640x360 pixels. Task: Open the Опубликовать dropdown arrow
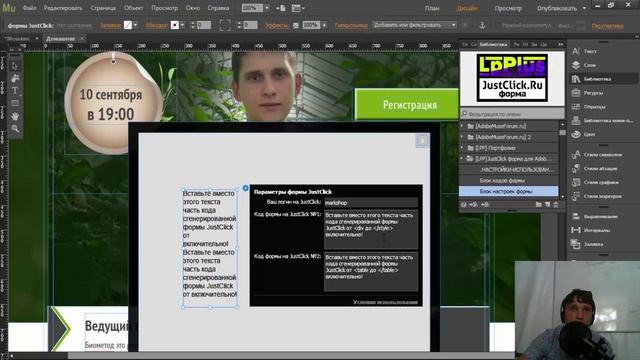(x=584, y=8)
